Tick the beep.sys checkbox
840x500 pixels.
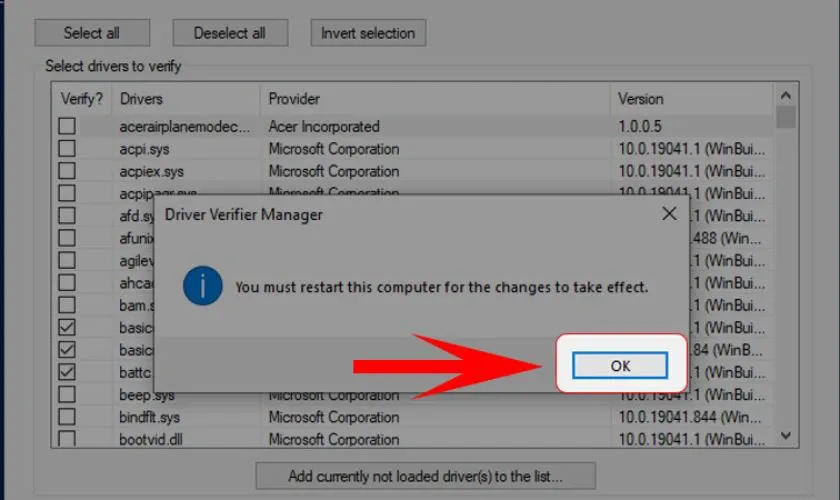point(67,394)
